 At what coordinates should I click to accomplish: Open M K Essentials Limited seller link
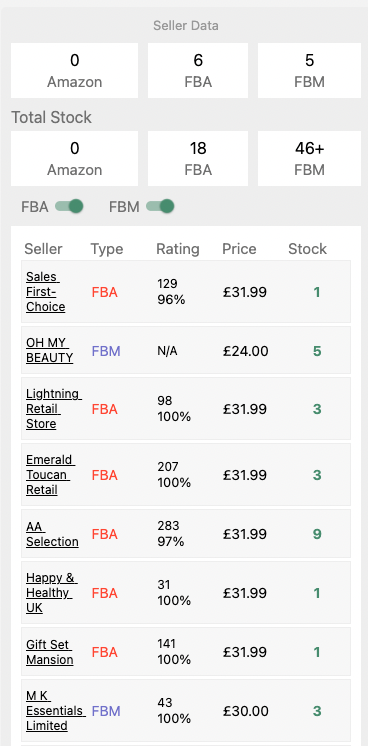[x=56, y=711]
